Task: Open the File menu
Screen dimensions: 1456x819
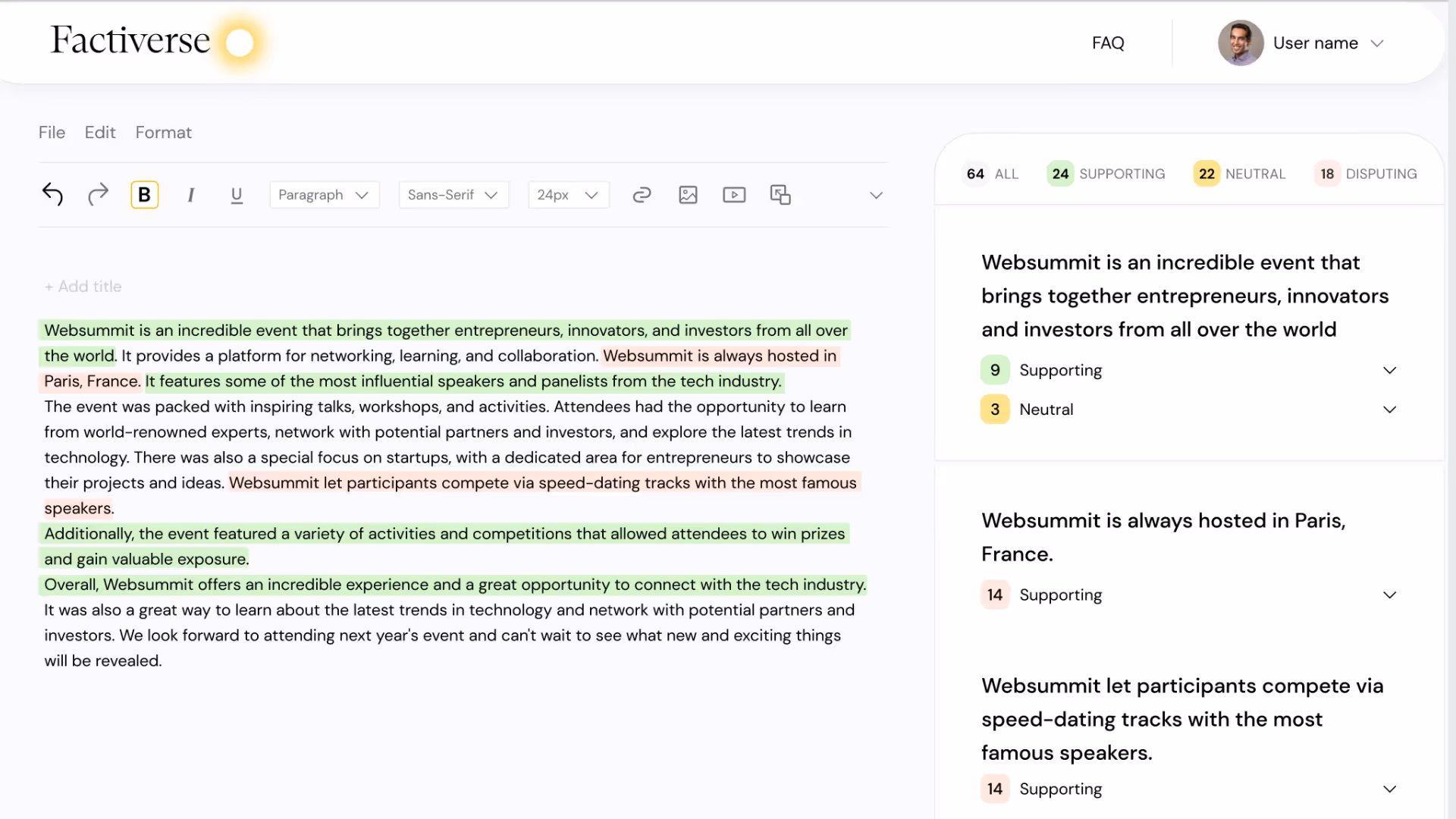Action: coord(52,132)
